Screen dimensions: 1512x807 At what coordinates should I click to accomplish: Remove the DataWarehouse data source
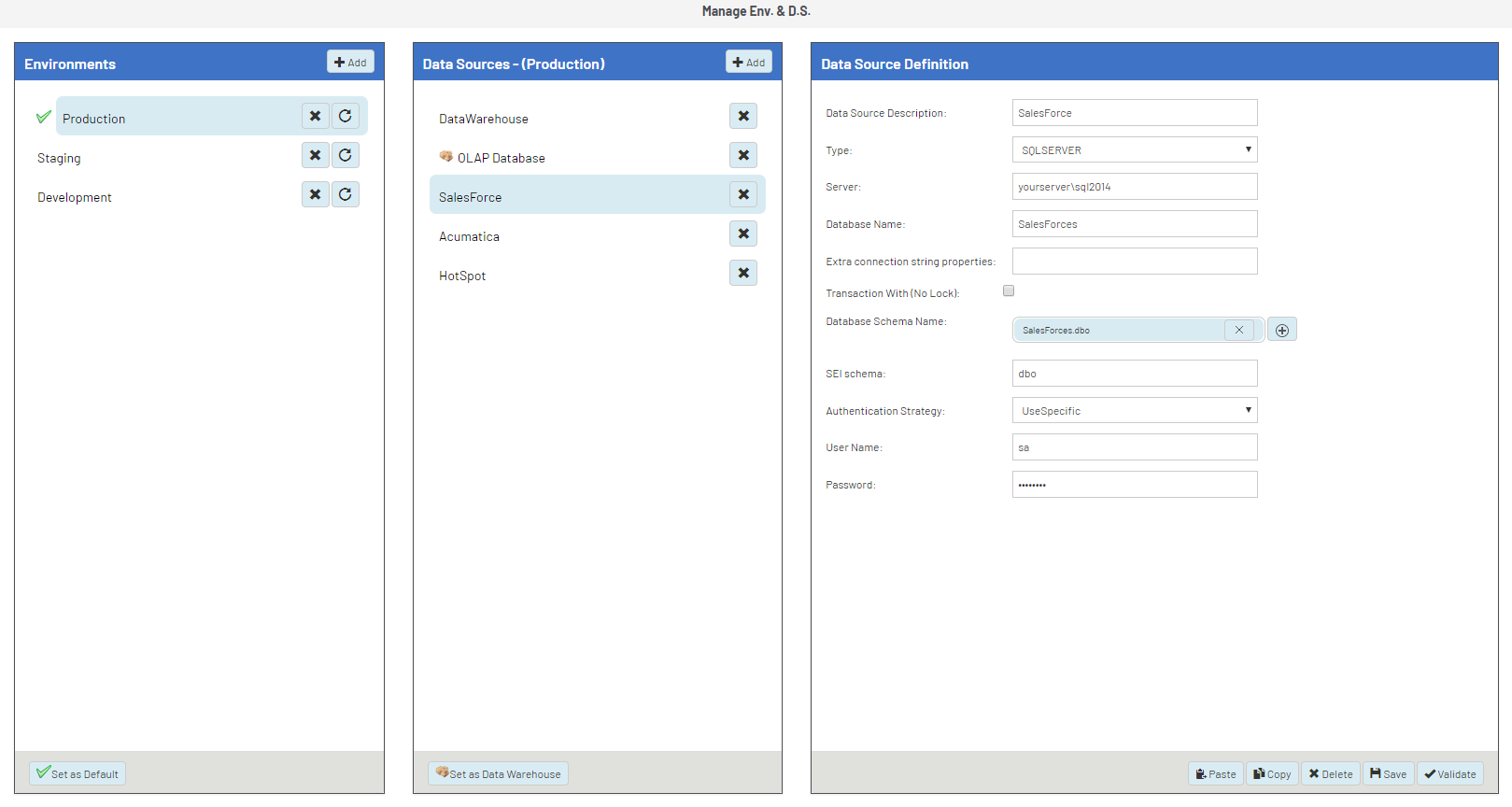pyautogui.click(x=743, y=116)
